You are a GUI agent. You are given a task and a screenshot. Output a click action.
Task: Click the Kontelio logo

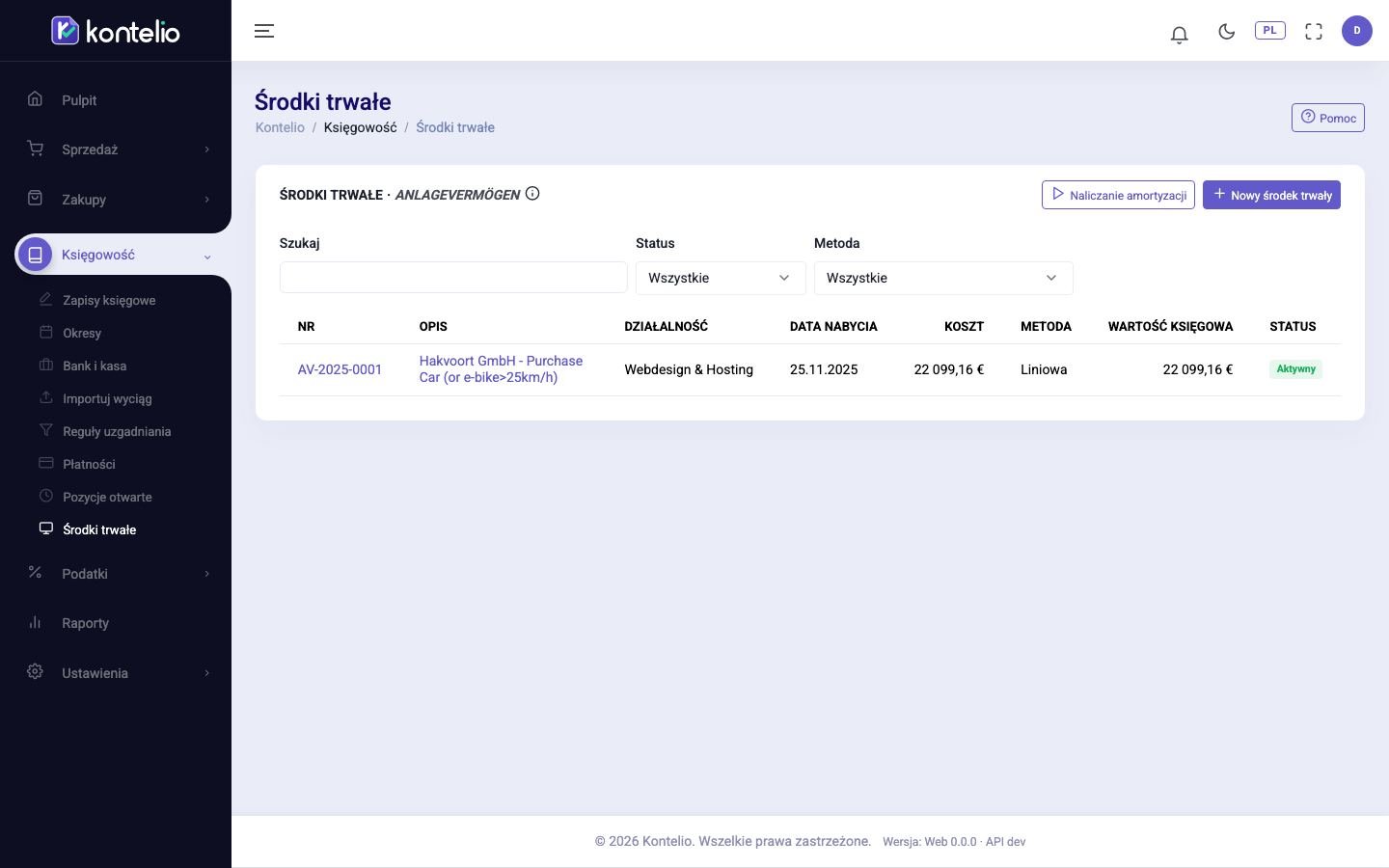point(116,31)
